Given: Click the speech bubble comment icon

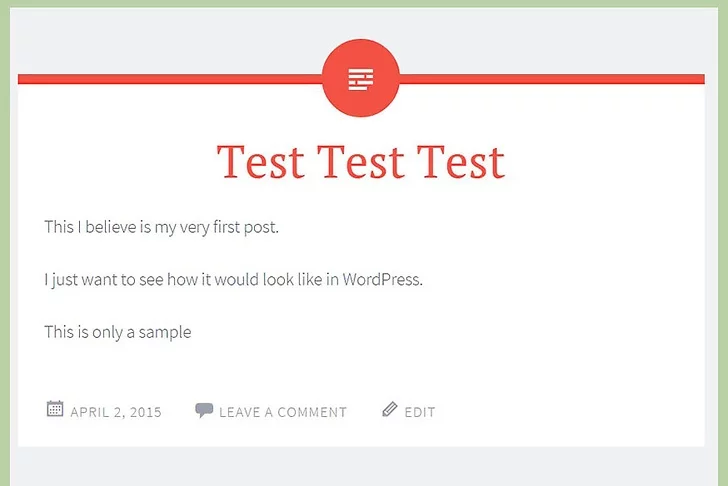Looking at the screenshot, I should click(204, 410).
